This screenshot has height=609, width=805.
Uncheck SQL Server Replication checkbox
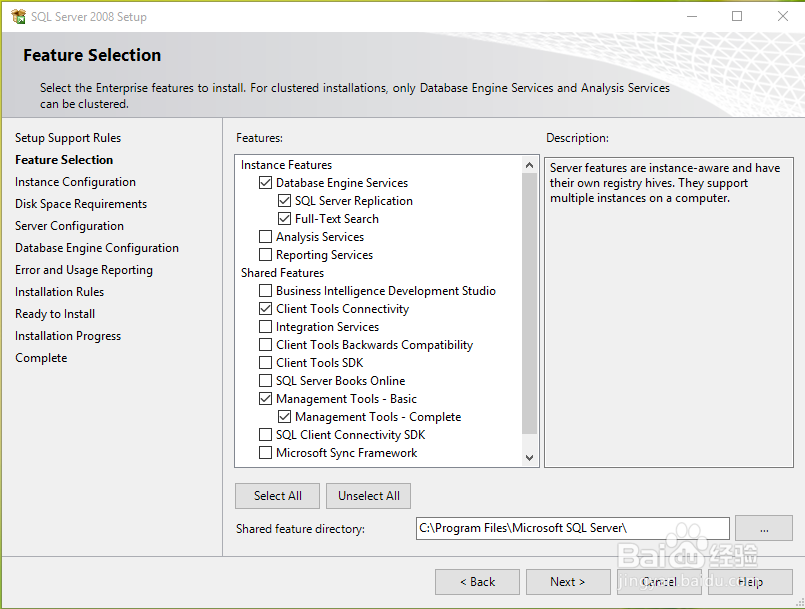tap(284, 200)
